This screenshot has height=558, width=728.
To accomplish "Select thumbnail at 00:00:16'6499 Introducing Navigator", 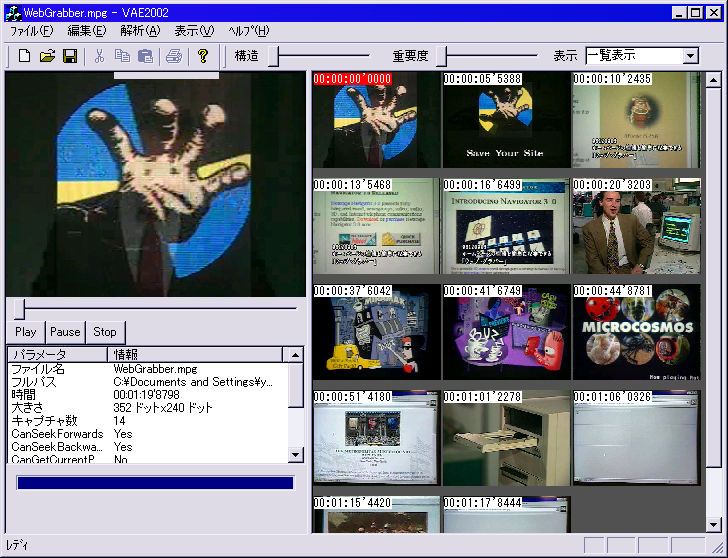I will click(x=507, y=226).
